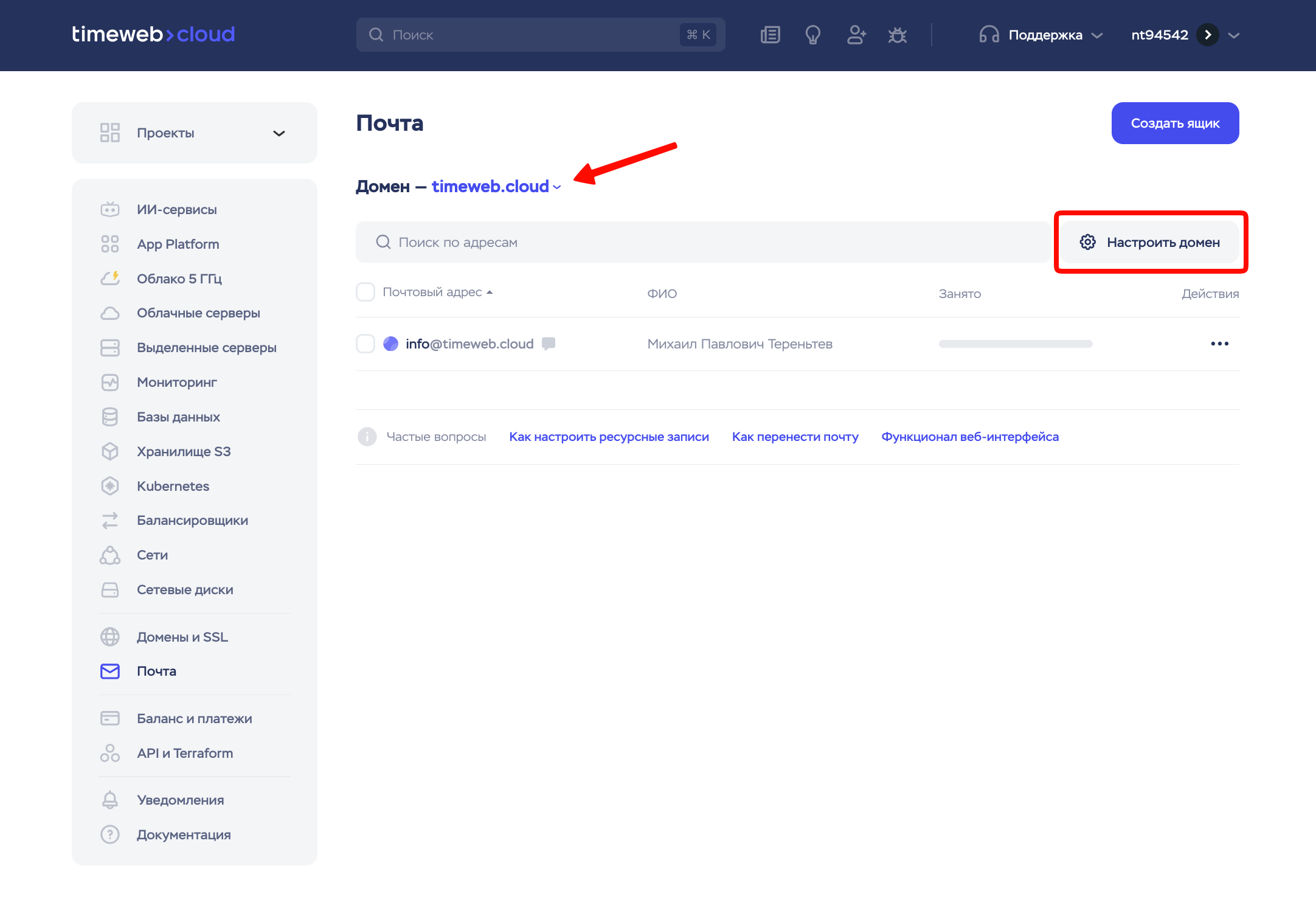This screenshot has height=905, width=1316.
Task: Open Функционал веб-интерфейса link
Action: [x=970, y=437]
